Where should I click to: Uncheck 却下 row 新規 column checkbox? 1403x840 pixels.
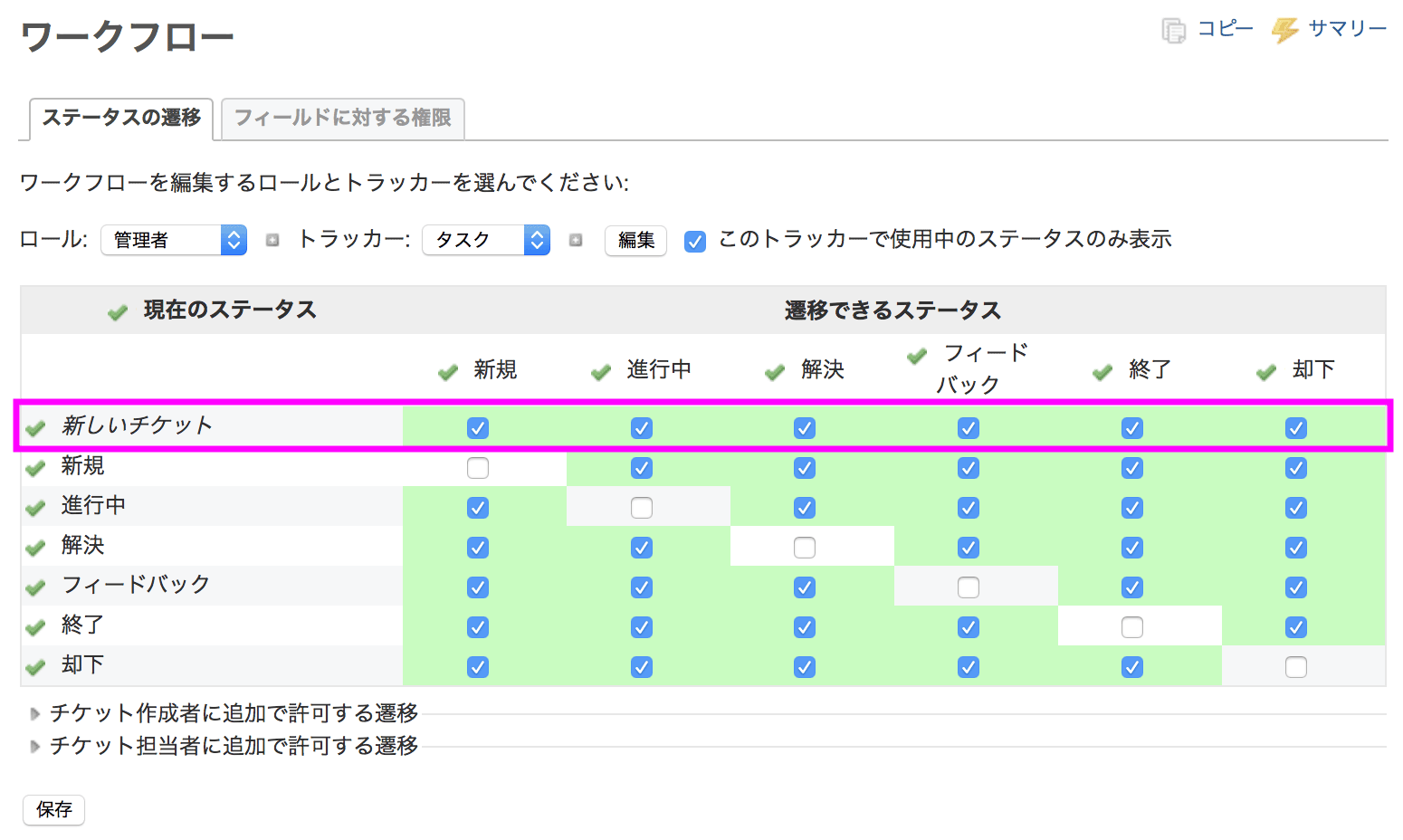pos(478,667)
